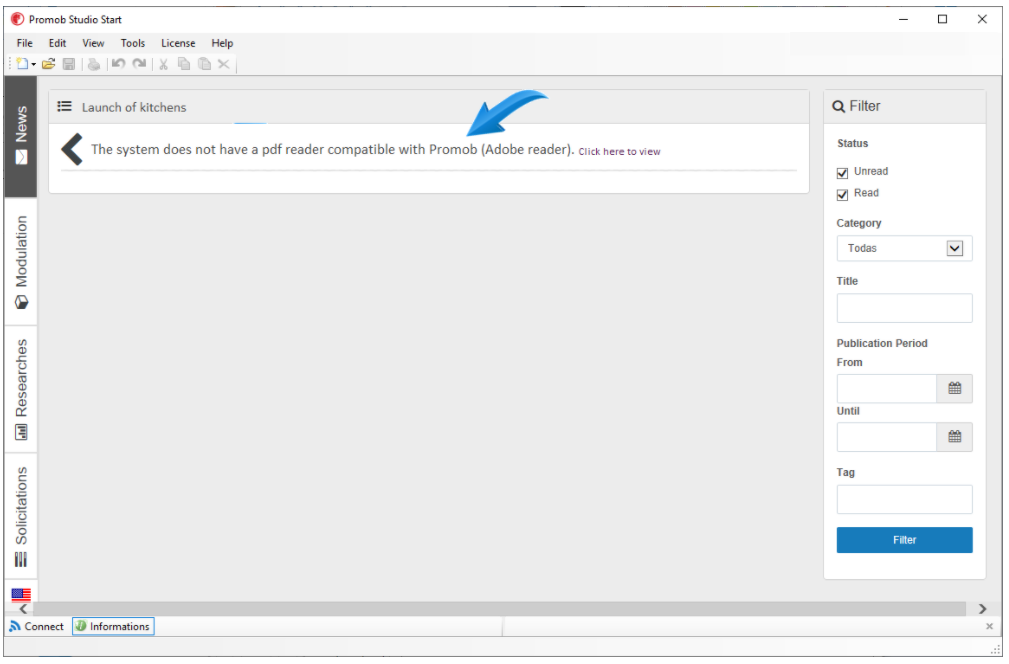The image size is (1009, 664).
Task: Click the New file toolbar icon
Action: tap(23, 64)
